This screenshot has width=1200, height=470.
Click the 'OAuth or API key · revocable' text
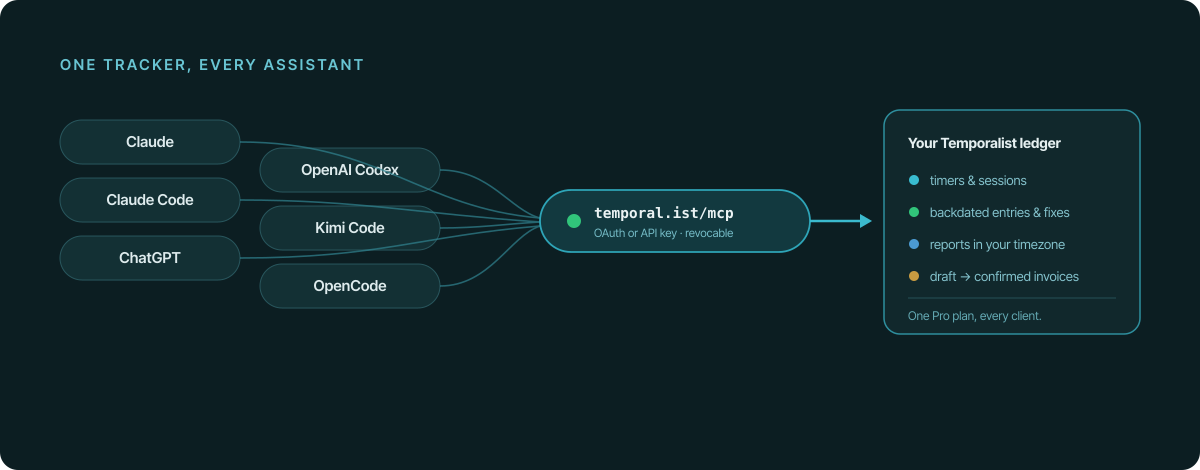click(x=663, y=233)
